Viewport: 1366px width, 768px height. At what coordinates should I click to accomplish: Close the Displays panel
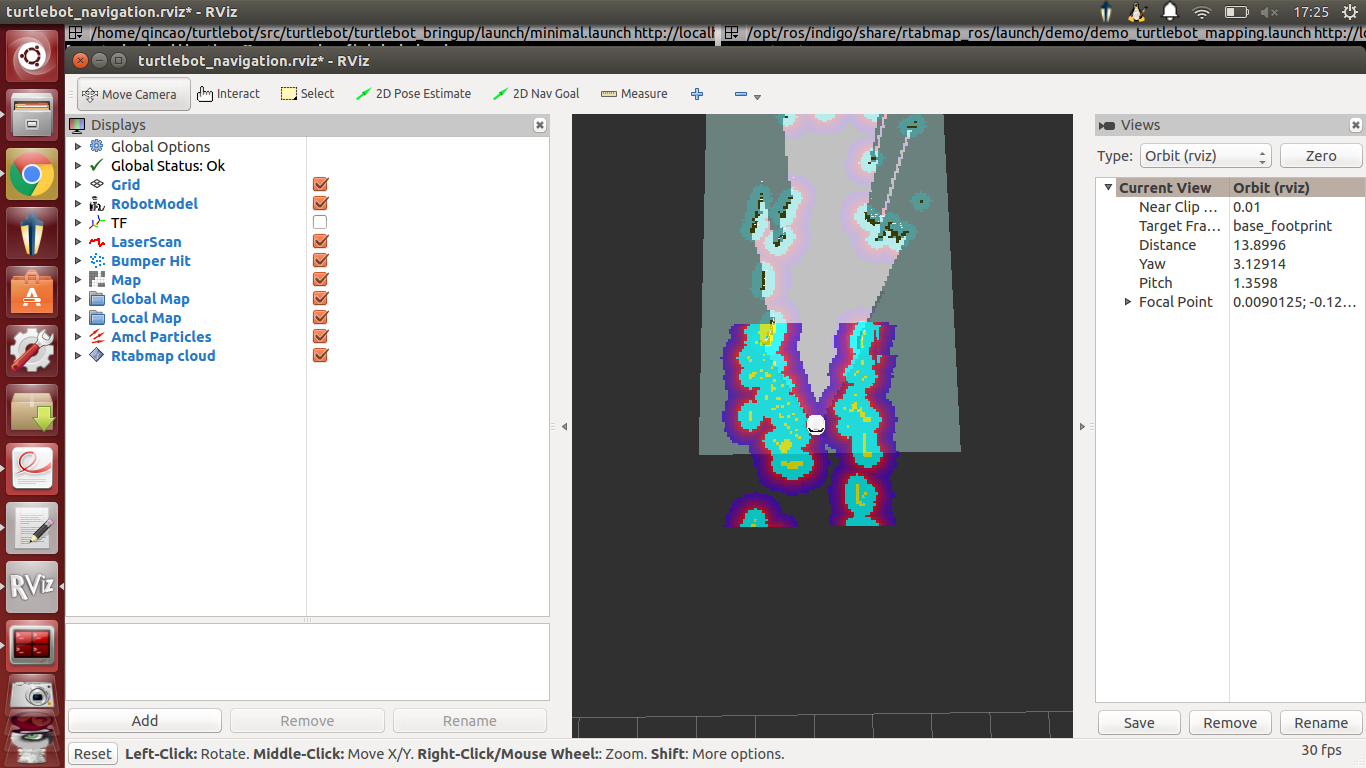pos(540,125)
